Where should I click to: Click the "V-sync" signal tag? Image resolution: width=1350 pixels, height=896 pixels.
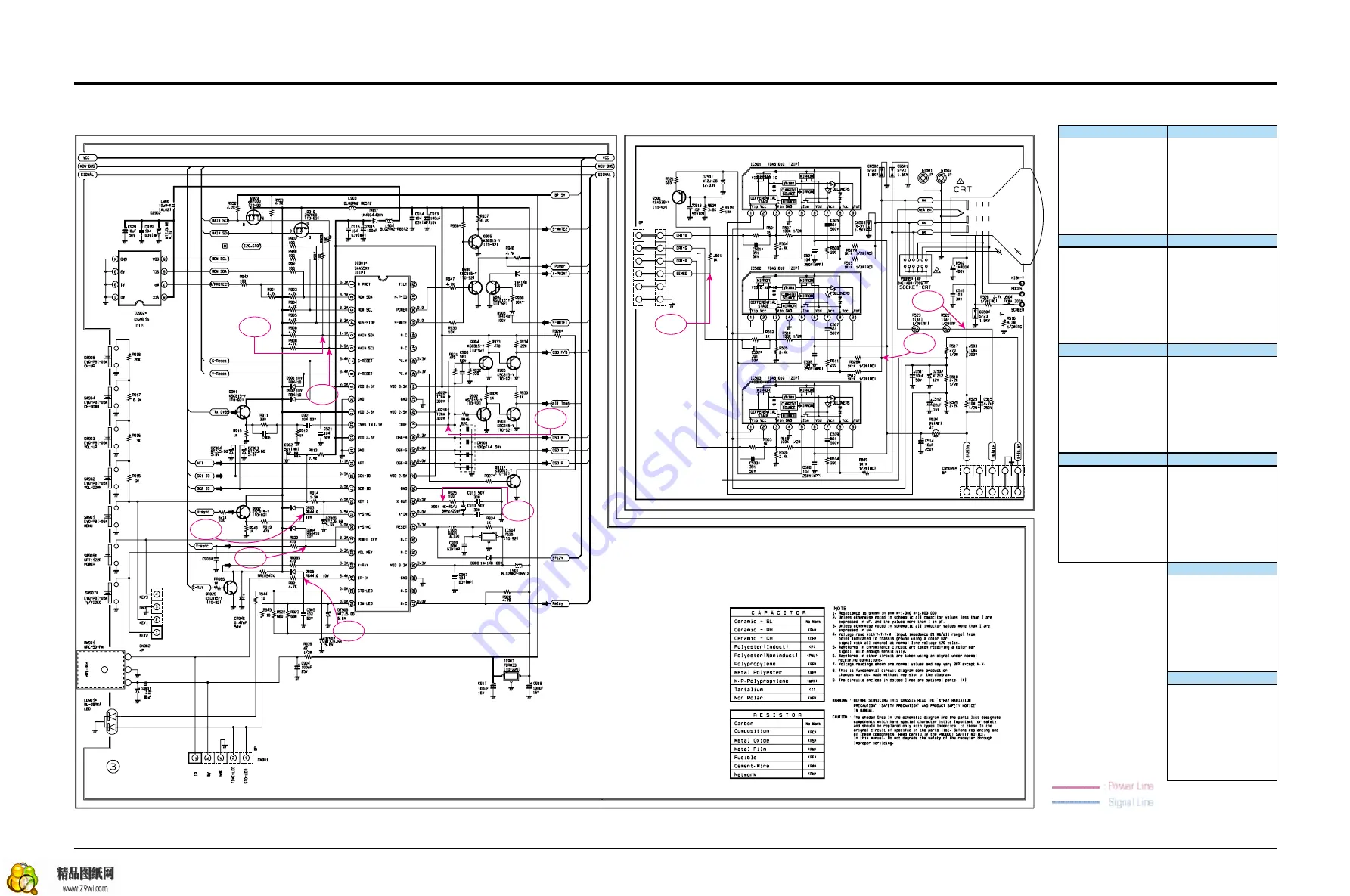point(204,546)
